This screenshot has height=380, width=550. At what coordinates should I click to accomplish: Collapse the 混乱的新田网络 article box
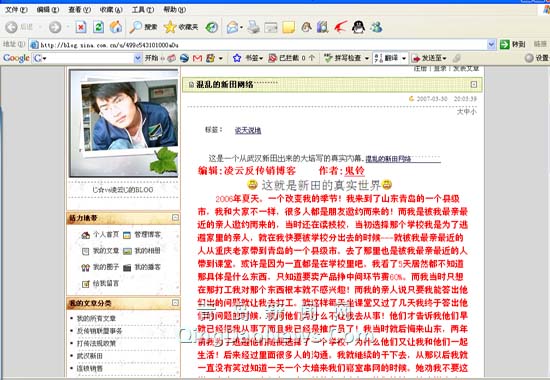click(x=474, y=84)
